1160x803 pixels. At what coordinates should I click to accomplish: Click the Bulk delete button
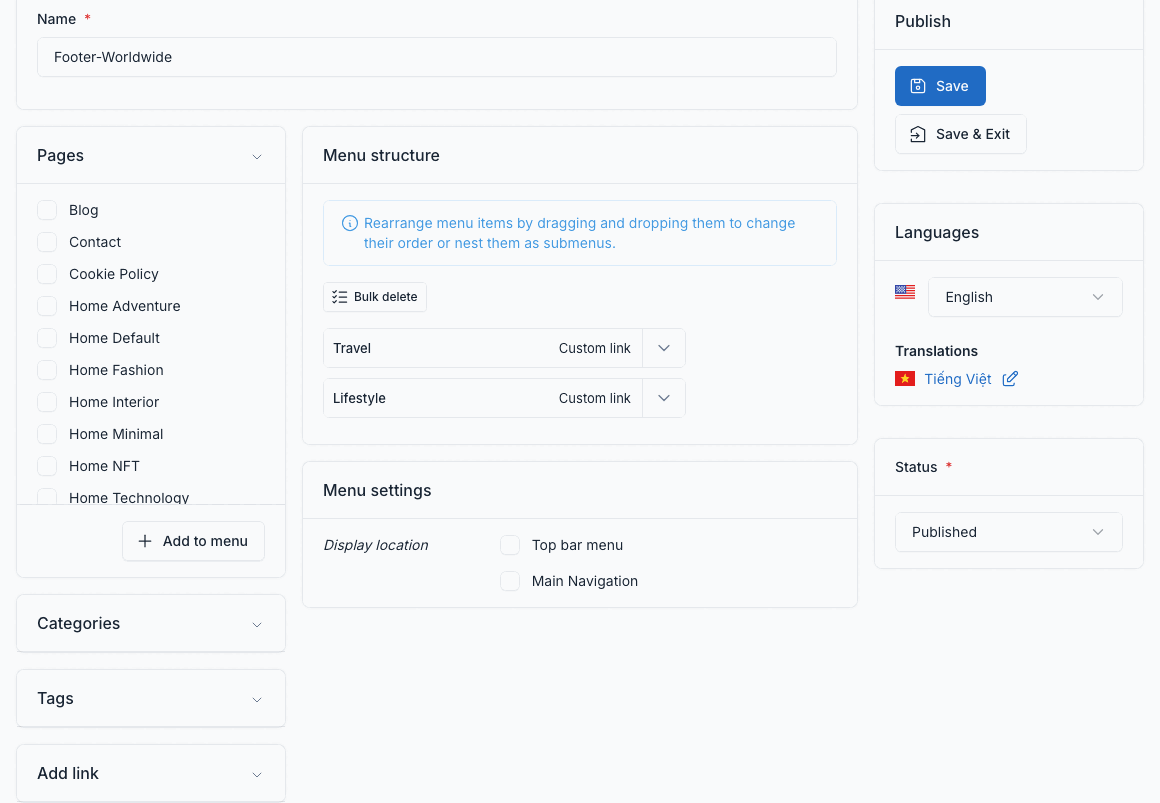[x=374, y=297]
